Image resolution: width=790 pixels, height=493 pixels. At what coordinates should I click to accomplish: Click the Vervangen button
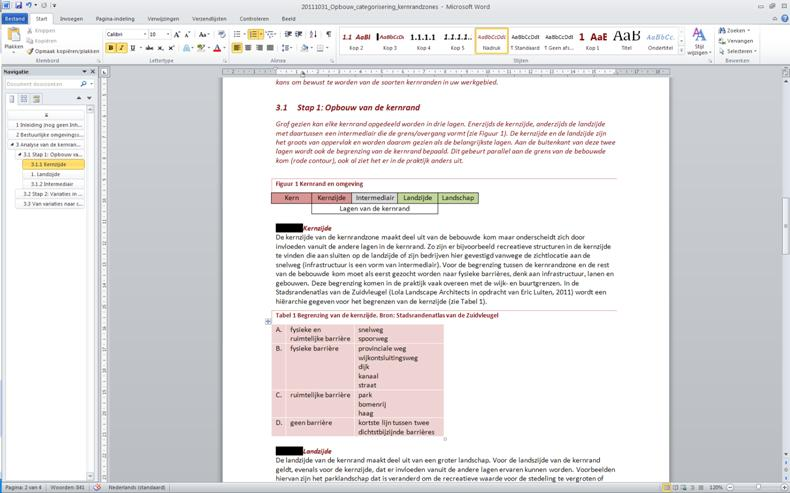click(739, 41)
